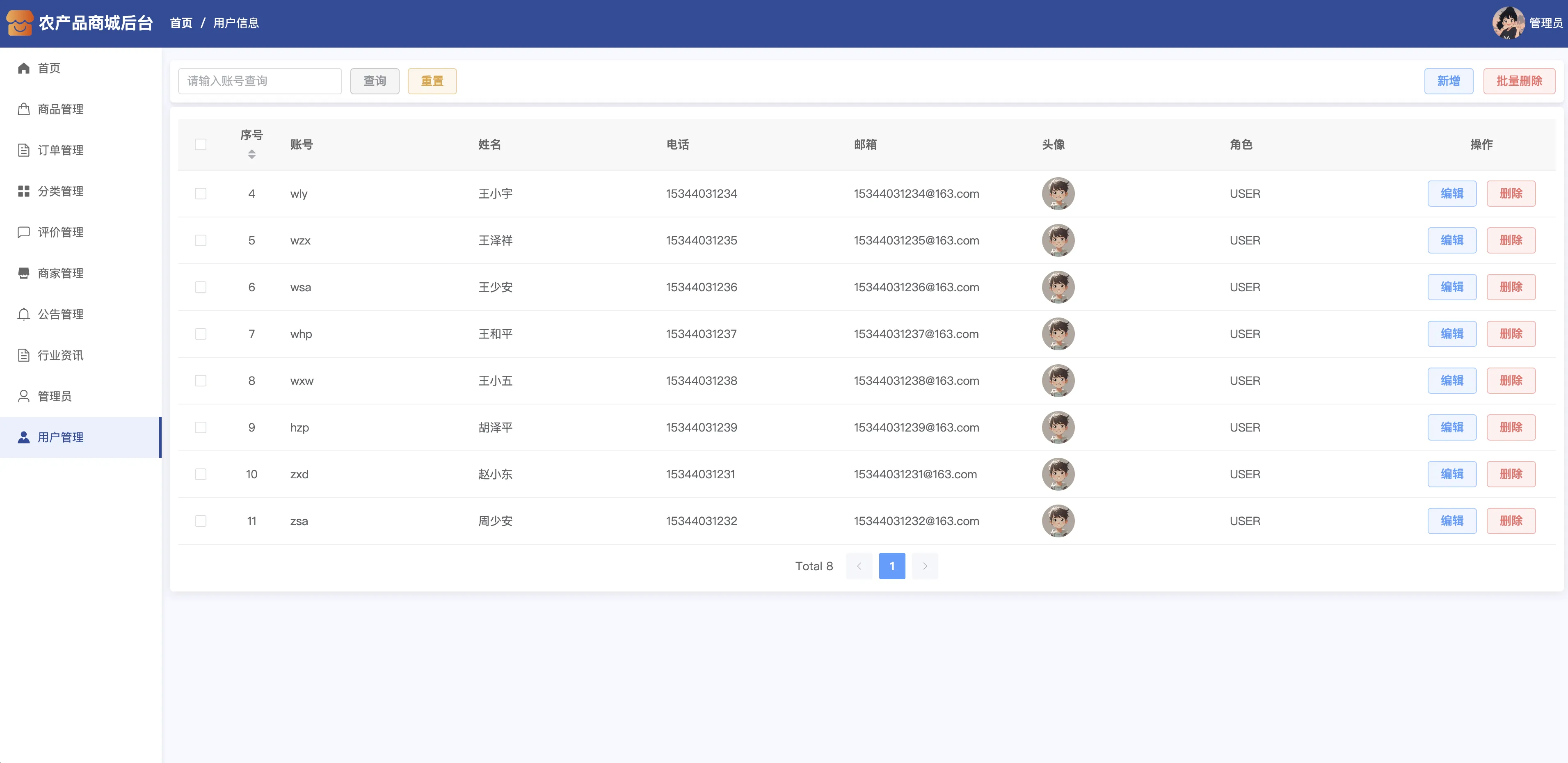Click the 订单管理 document icon
This screenshot has height=763, width=1568.
pos(24,150)
